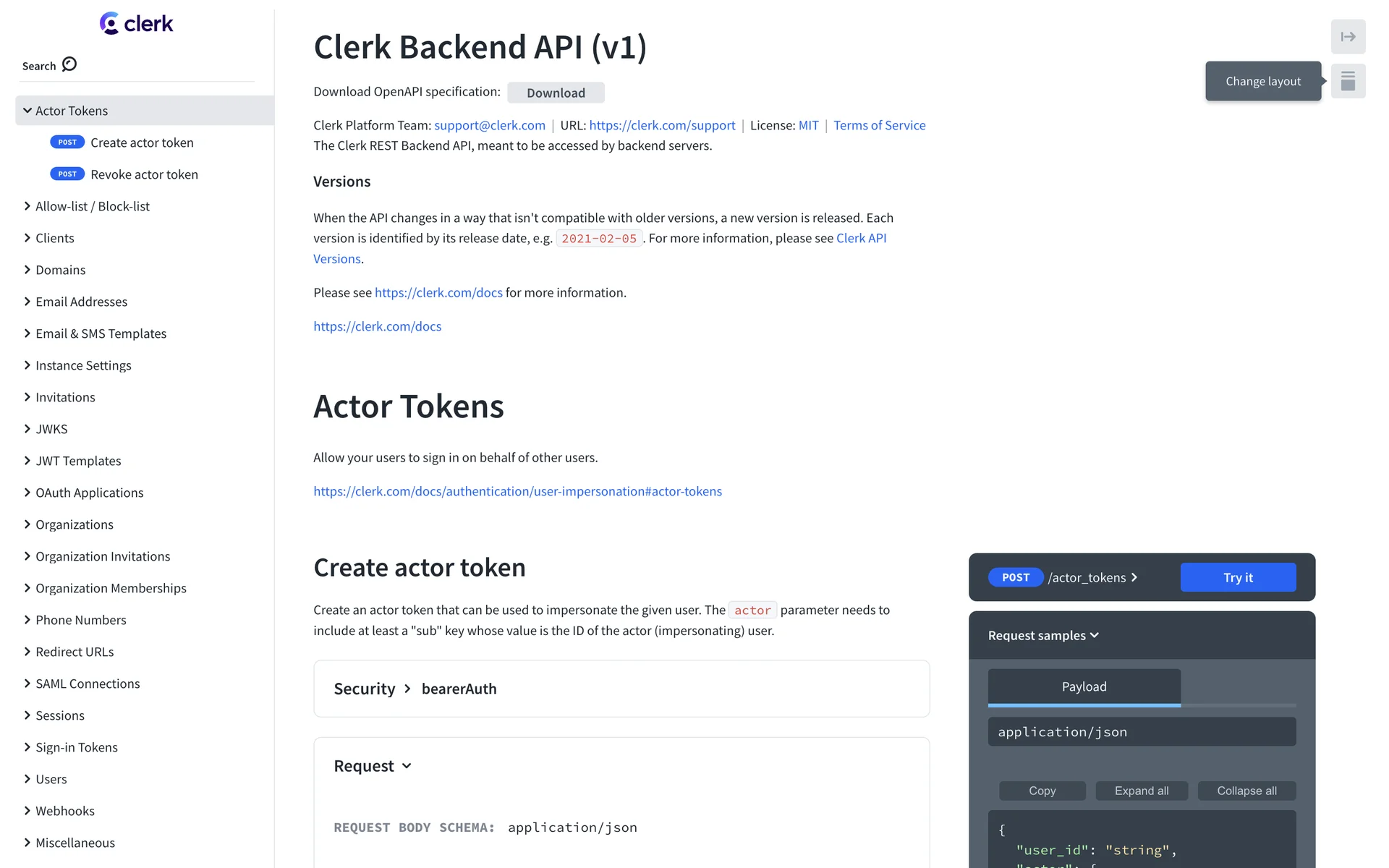Expand the Organizations sidebar section
This screenshot has width=1389, height=868.
tap(27, 524)
